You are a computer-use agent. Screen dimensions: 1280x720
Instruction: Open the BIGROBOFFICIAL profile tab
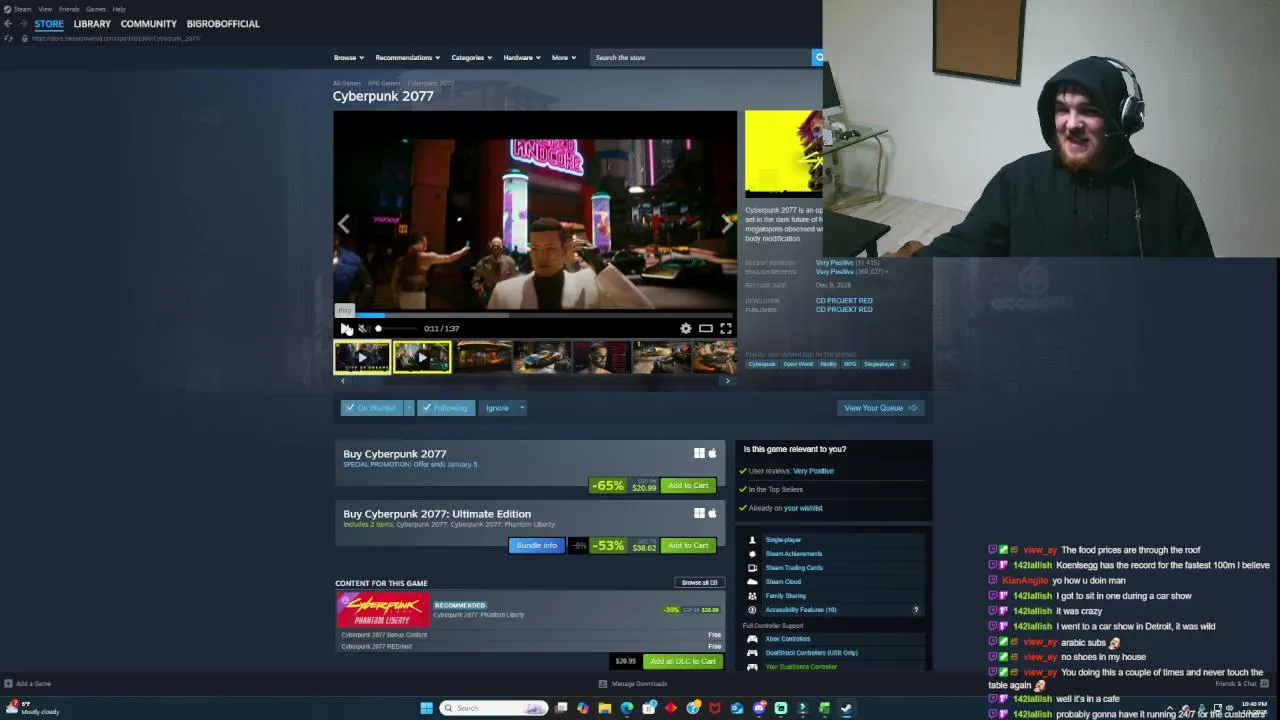point(223,23)
